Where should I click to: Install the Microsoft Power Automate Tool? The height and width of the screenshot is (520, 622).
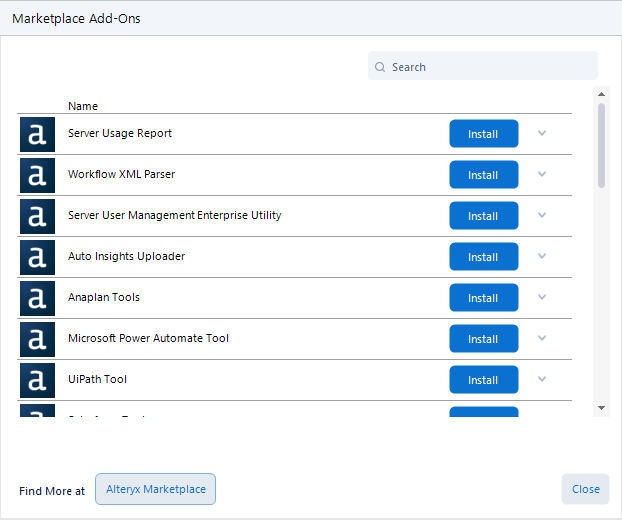(x=483, y=339)
